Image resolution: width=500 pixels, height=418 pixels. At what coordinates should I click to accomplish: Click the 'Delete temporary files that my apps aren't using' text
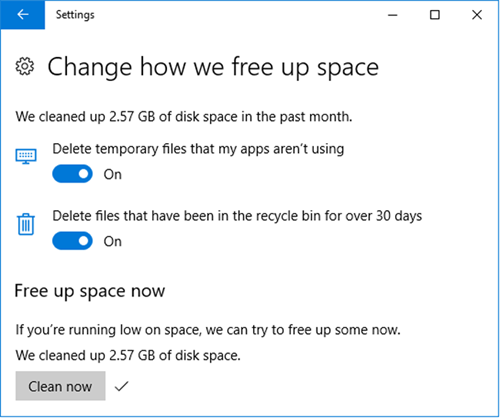tap(198, 149)
